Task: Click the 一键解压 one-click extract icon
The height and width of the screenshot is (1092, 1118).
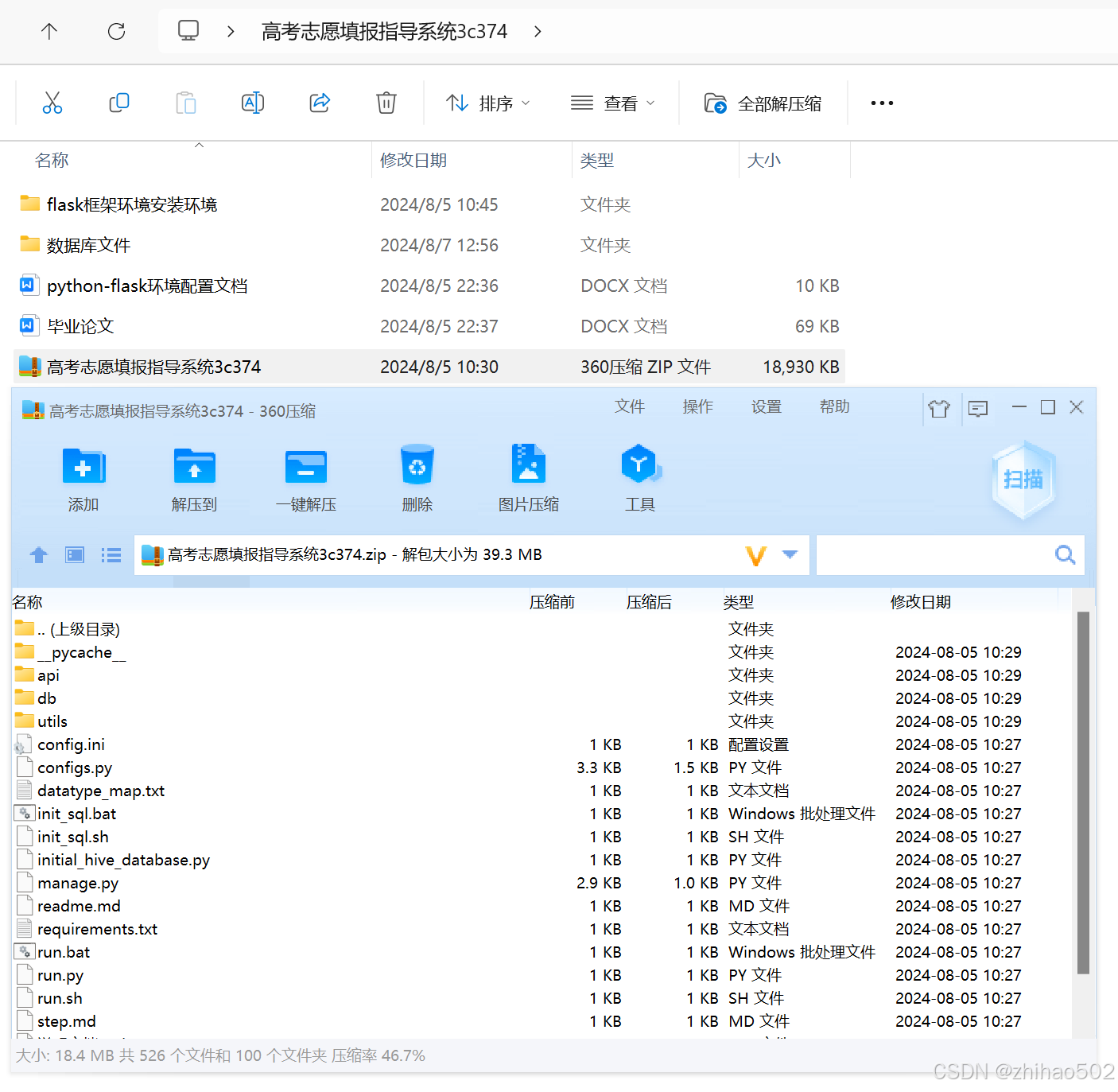Action: 306,466
